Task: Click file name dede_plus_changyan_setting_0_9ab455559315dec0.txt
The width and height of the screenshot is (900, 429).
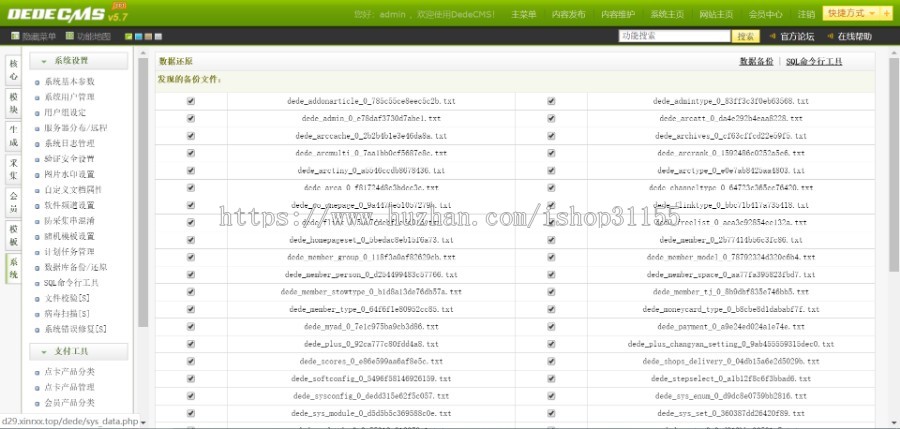Action: 731,344
